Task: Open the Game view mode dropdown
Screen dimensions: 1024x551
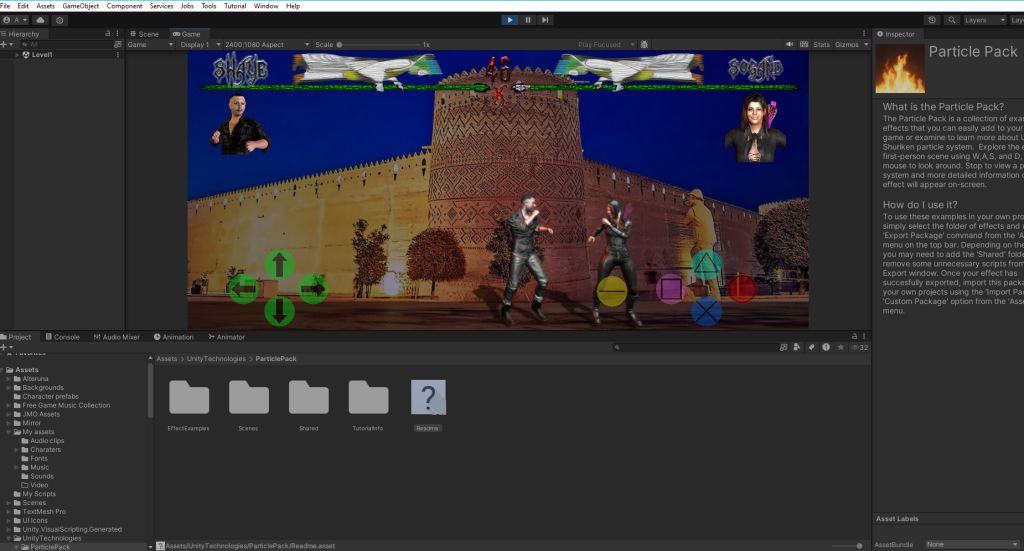Action: tap(151, 44)
